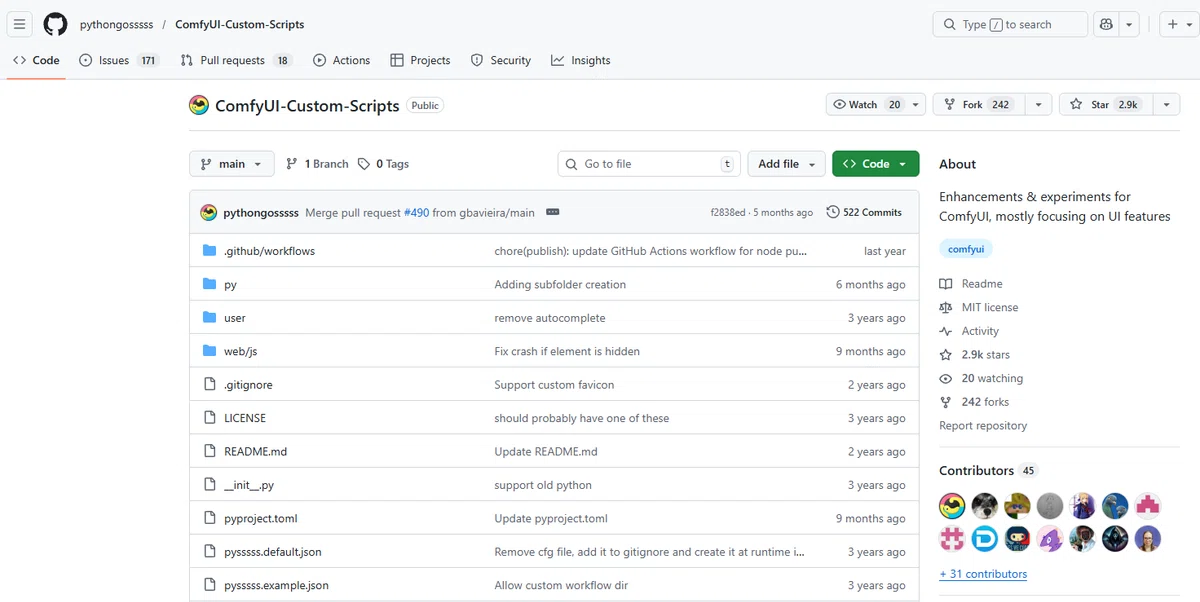Click the ComfyUI-Custom-Scripts breadcrumb in header

pyautogui.click(x=240, y=24)
